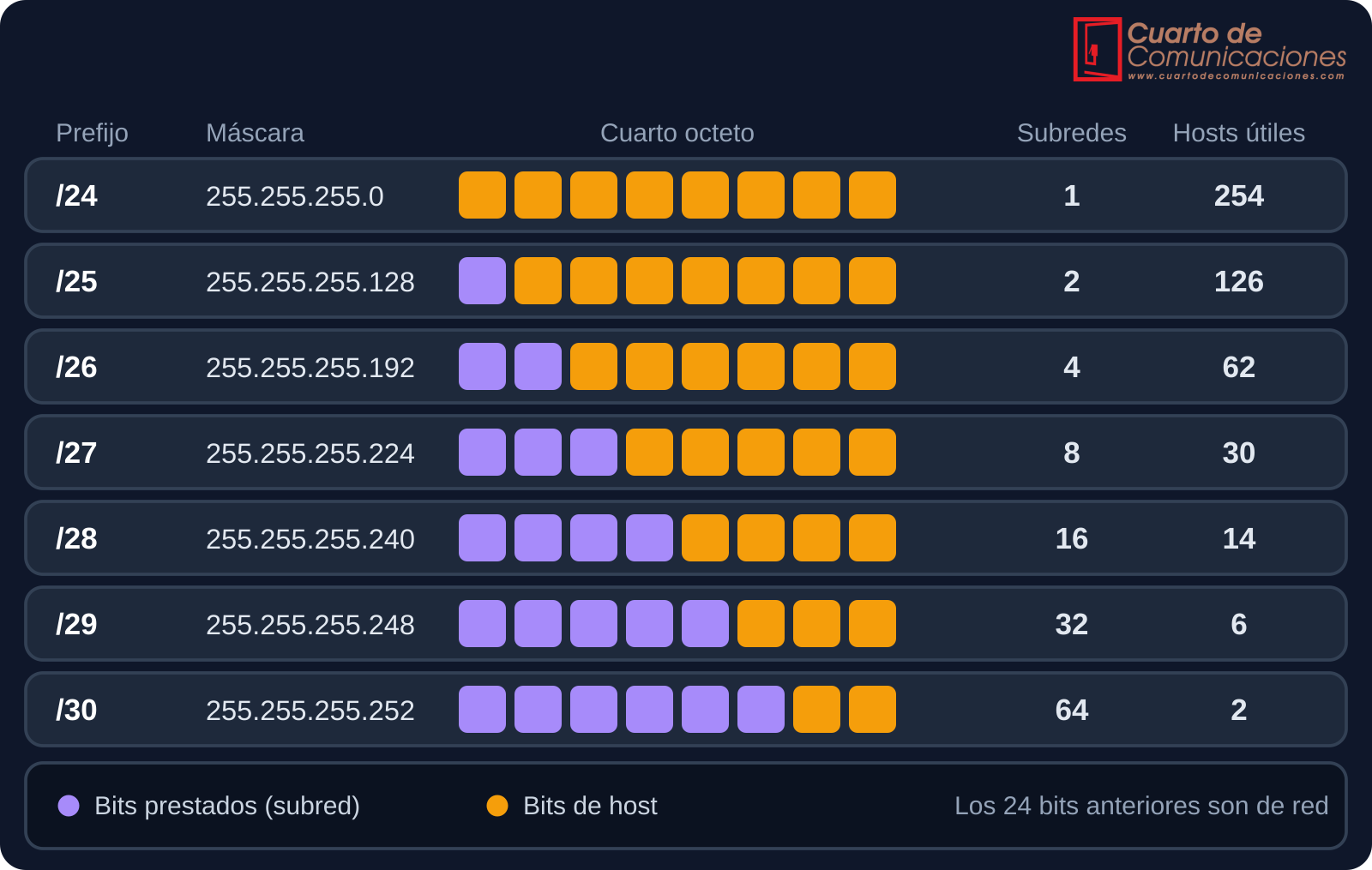The image size is (1372, 870).
Task: Click the purple Bits prestados legend dot
Action: pos(69,806)
